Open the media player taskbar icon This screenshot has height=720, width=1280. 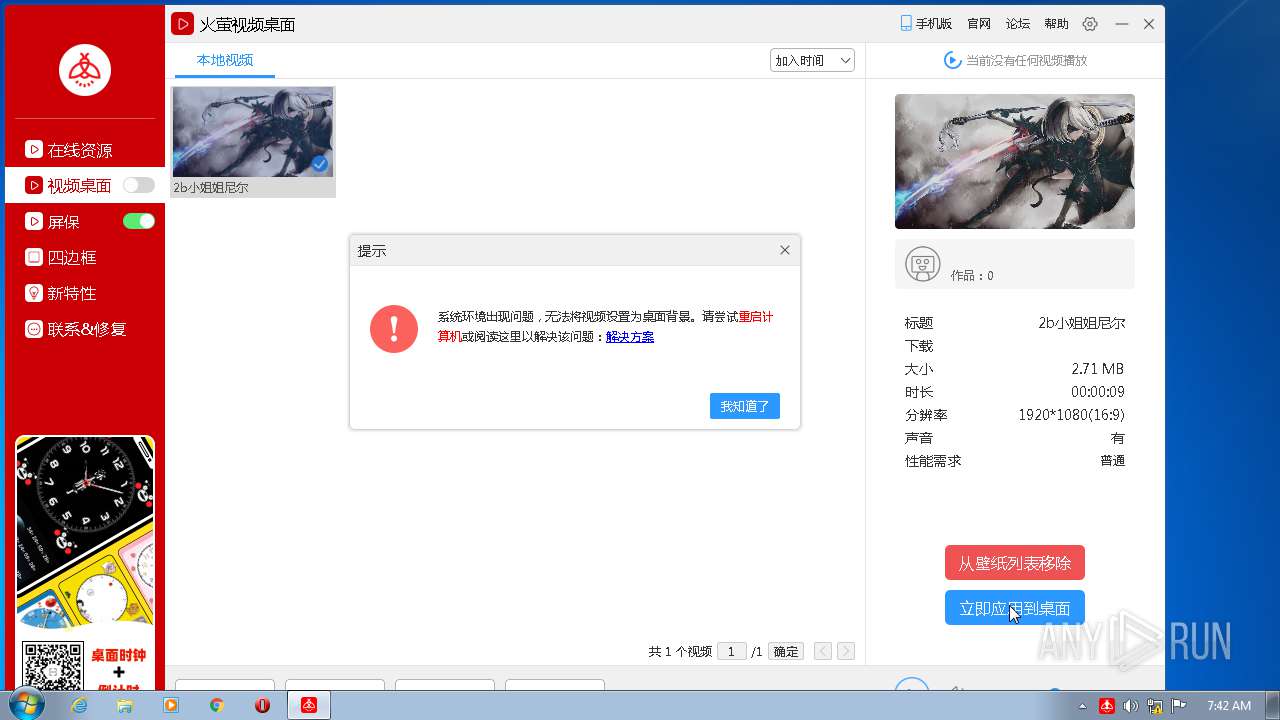171,705
